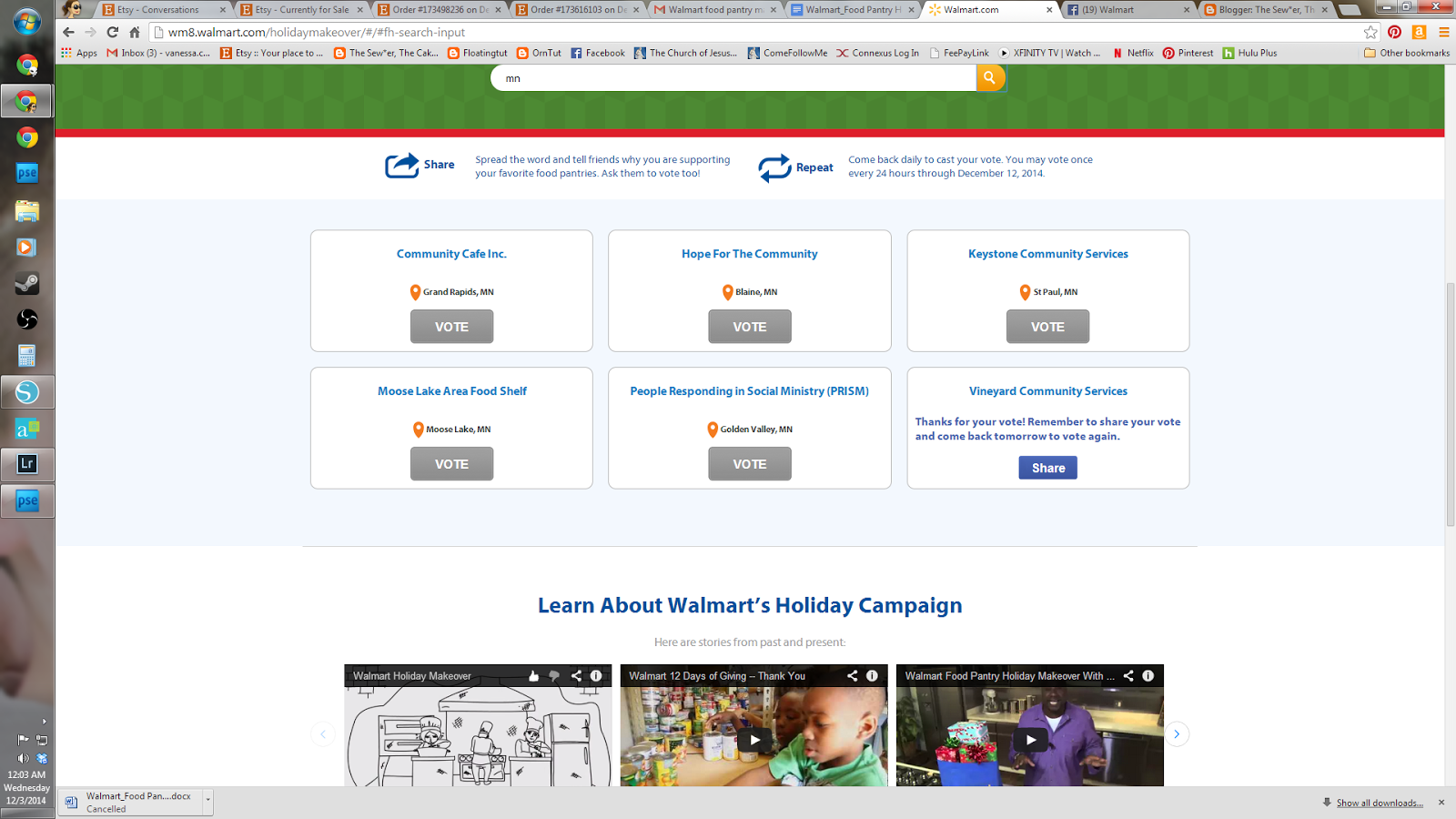
Task: Click the volume speaker tray icon
Action: coord(23,758)
